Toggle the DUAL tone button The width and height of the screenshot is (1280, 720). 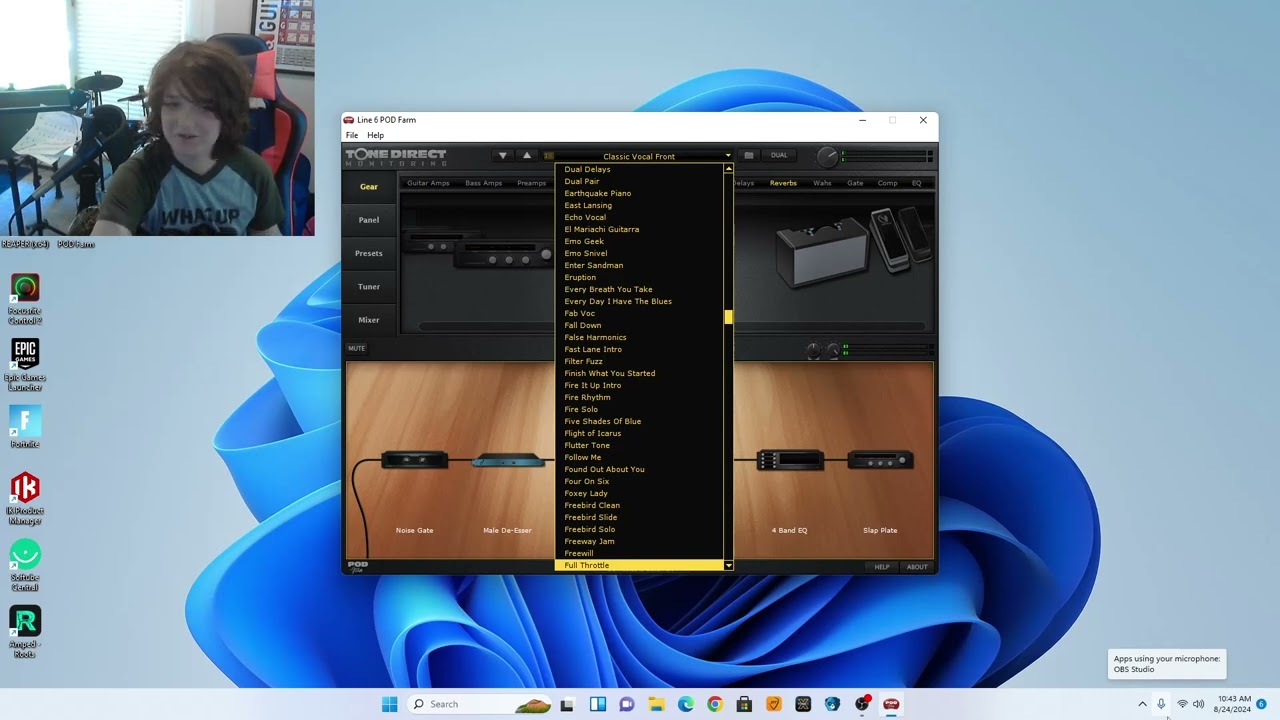779,156
